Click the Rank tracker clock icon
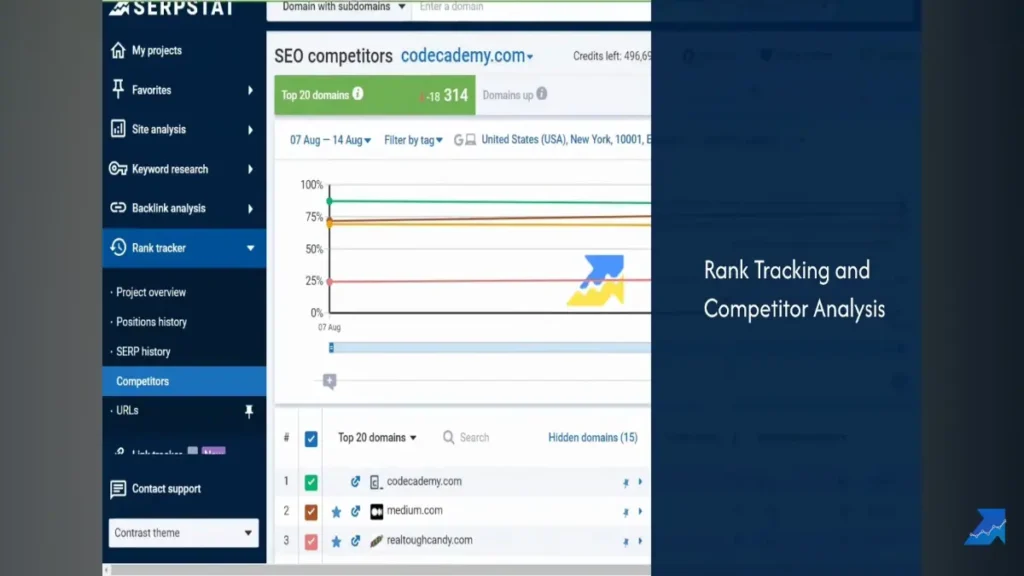The height and width of the screenshot is (576, 1024). coord(118,248)
